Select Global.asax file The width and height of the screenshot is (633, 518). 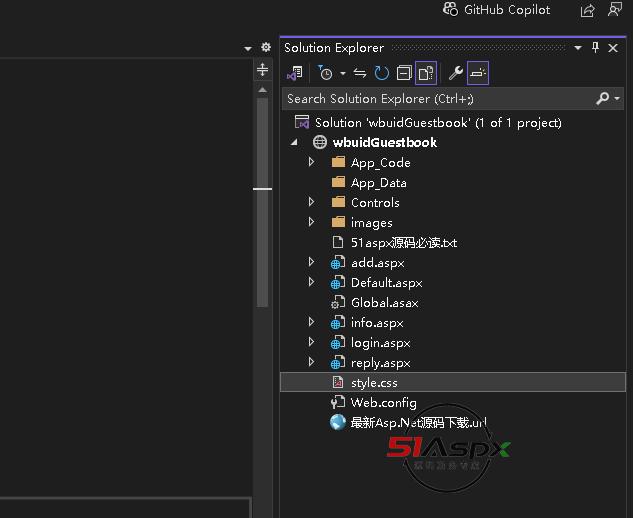point(384,303)
